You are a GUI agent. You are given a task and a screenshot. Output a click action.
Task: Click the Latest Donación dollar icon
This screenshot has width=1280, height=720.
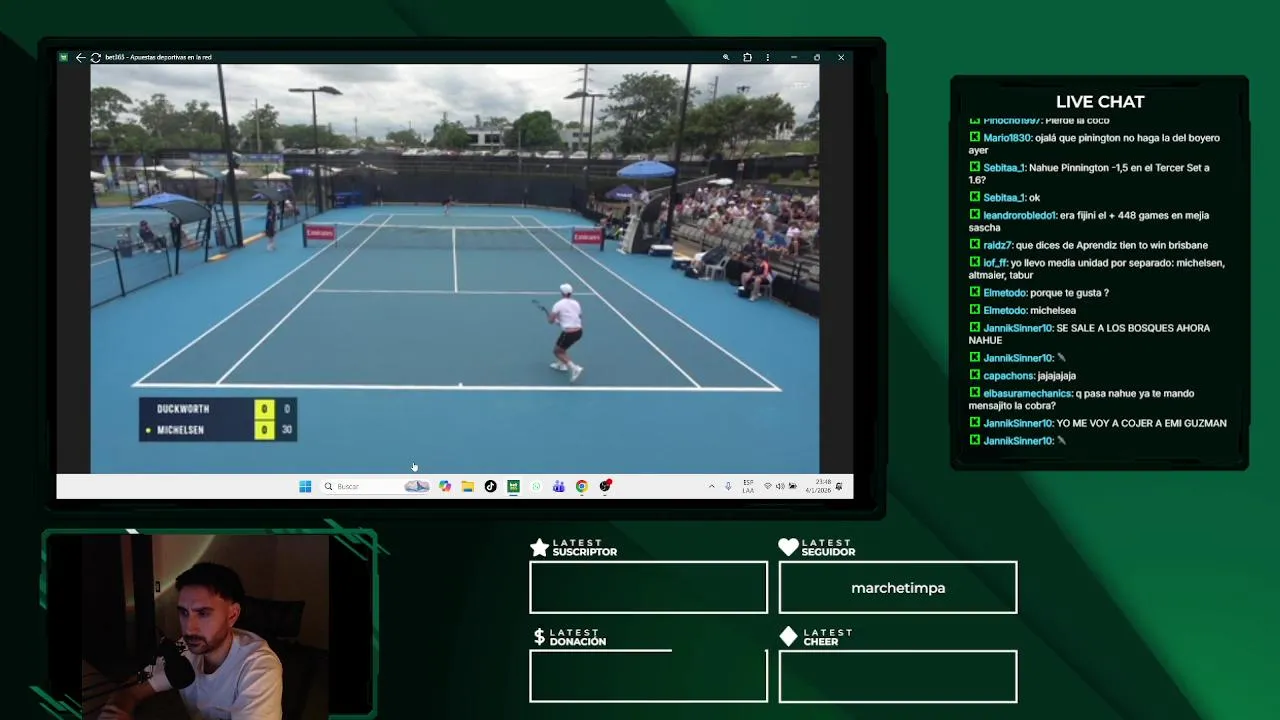click(539, 637)
